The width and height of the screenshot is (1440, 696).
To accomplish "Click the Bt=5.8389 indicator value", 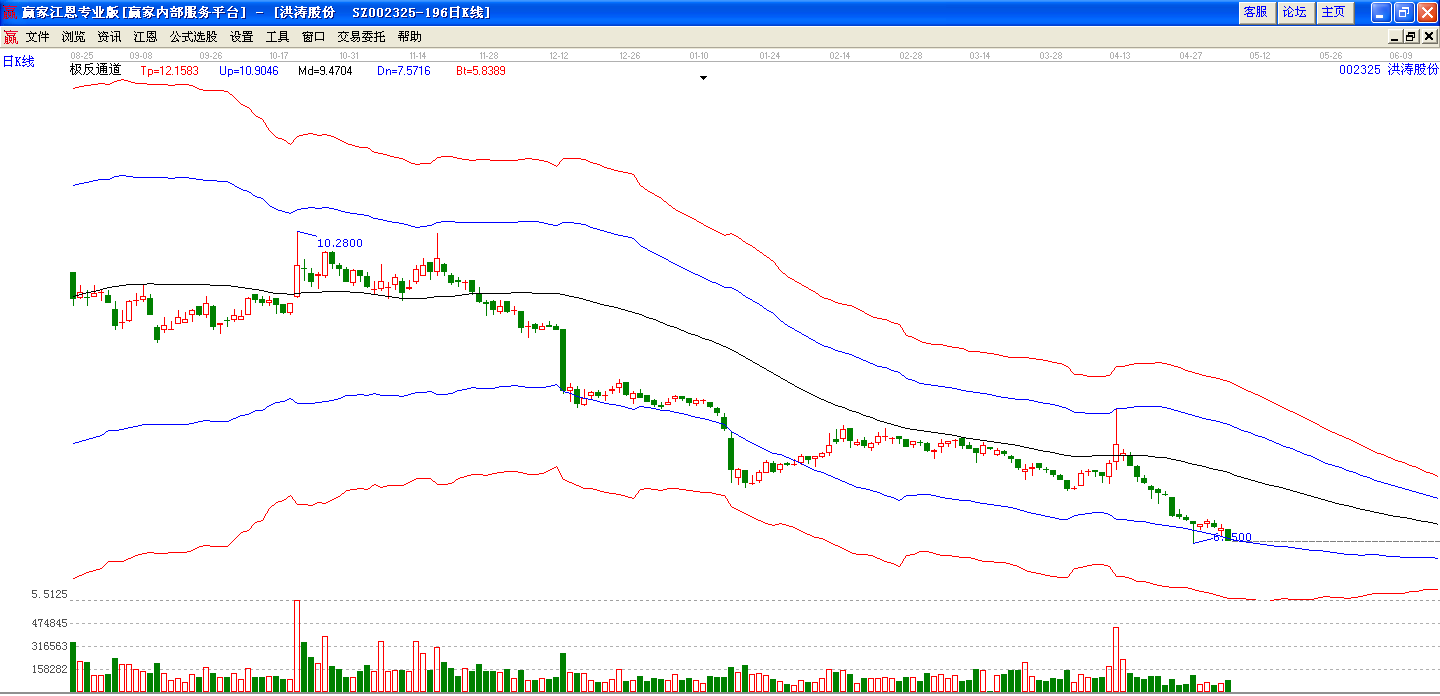I will pyautogui.click(x=481, y=71).
